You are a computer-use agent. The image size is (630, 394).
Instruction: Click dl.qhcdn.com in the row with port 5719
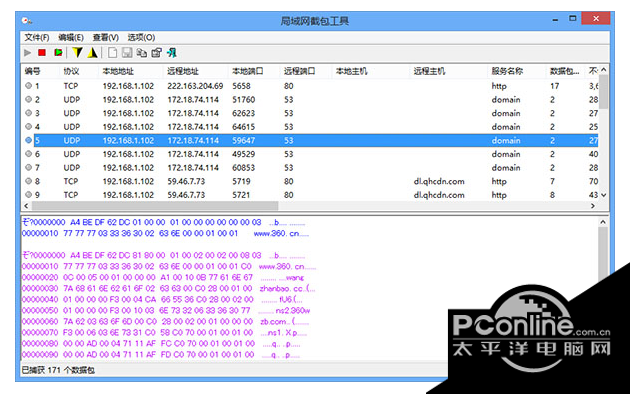439,182
